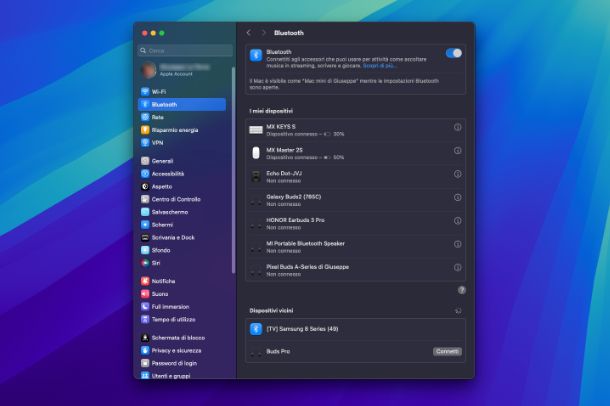Open Rete settings

tap(182, 117)
